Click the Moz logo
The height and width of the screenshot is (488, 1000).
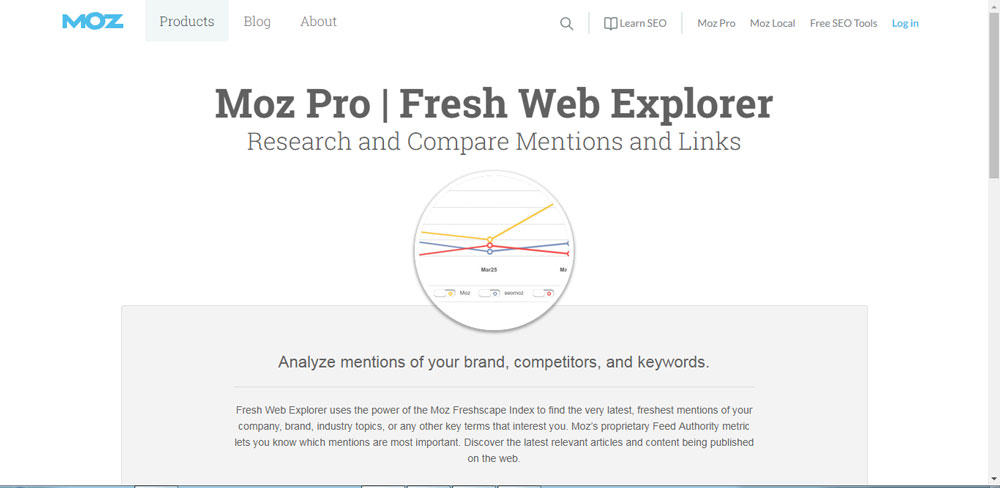click(92, 22)
